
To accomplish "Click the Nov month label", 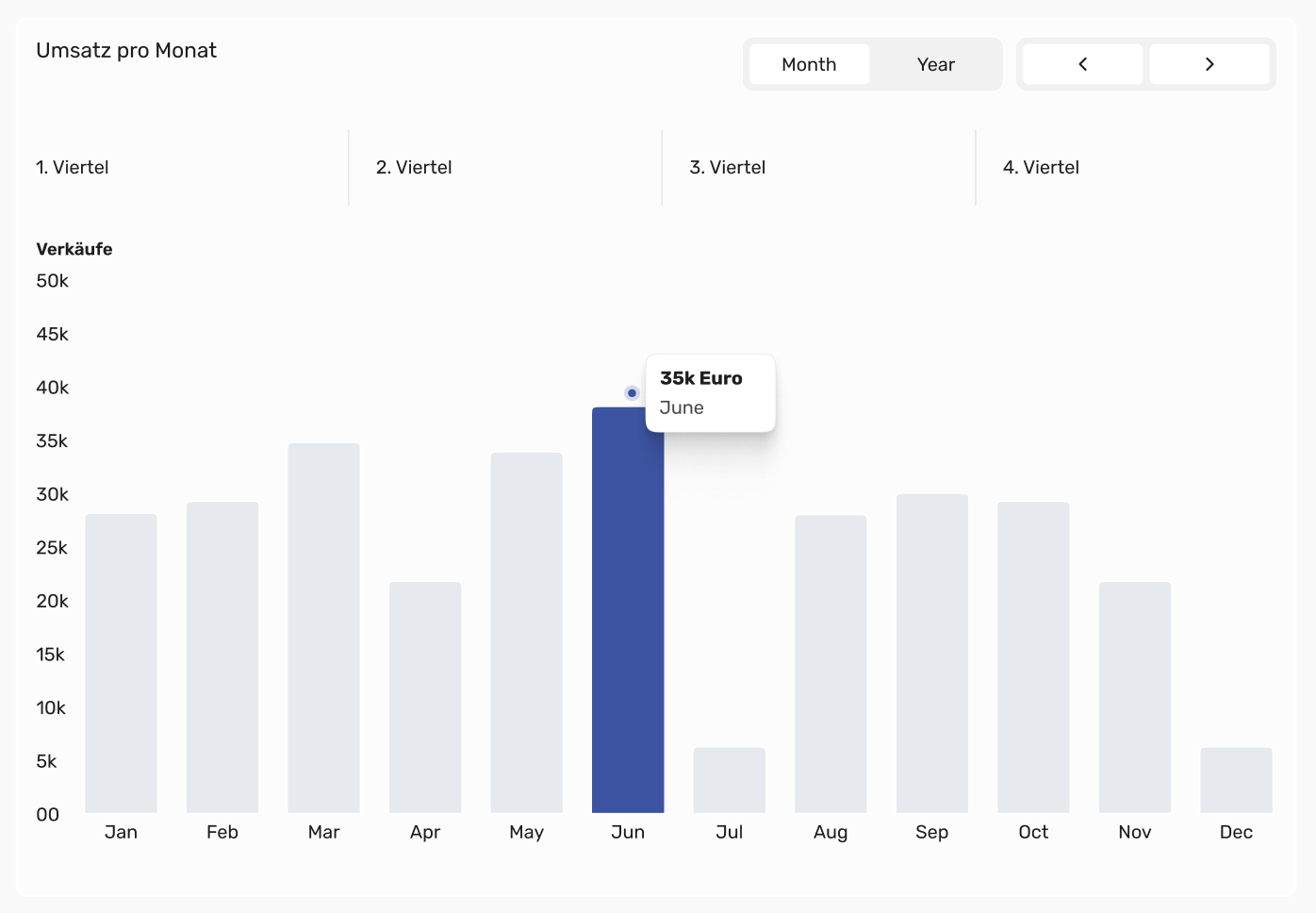I will (1135, 832).
